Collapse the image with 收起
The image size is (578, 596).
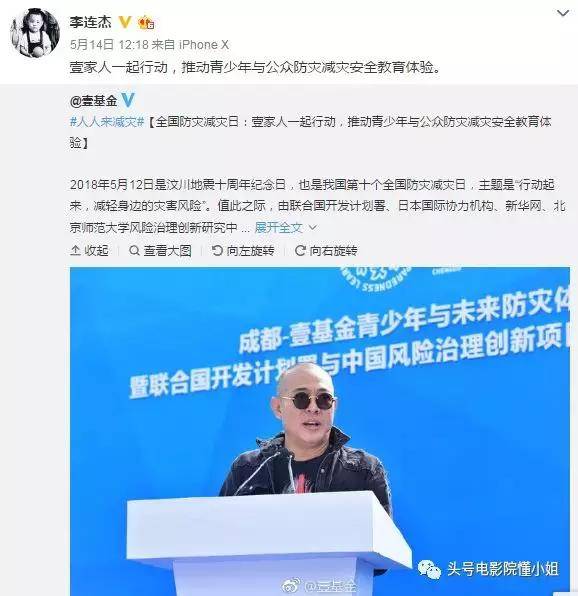click(x=89, y=250)
